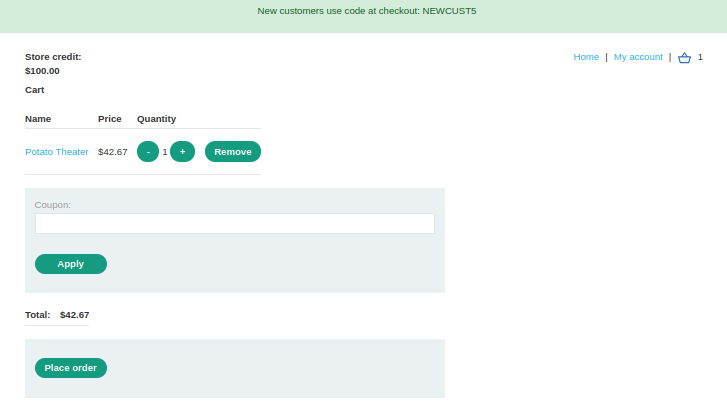
Task: Increase Potato Theater quantity with plus button
Action: pyautogui.click(x=182, y=152)
